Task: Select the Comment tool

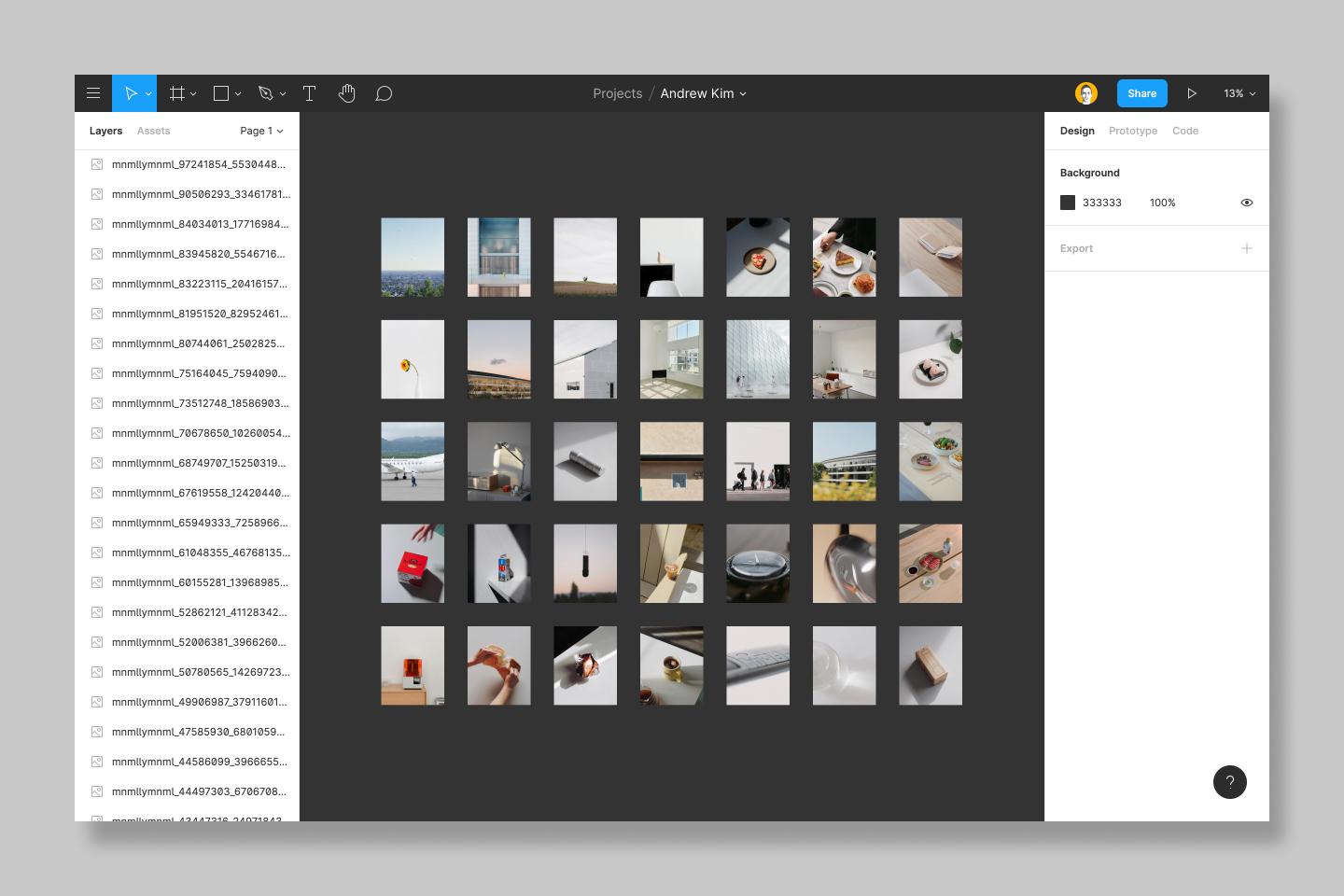Action: pyautogui.click(x=384, y=93)
